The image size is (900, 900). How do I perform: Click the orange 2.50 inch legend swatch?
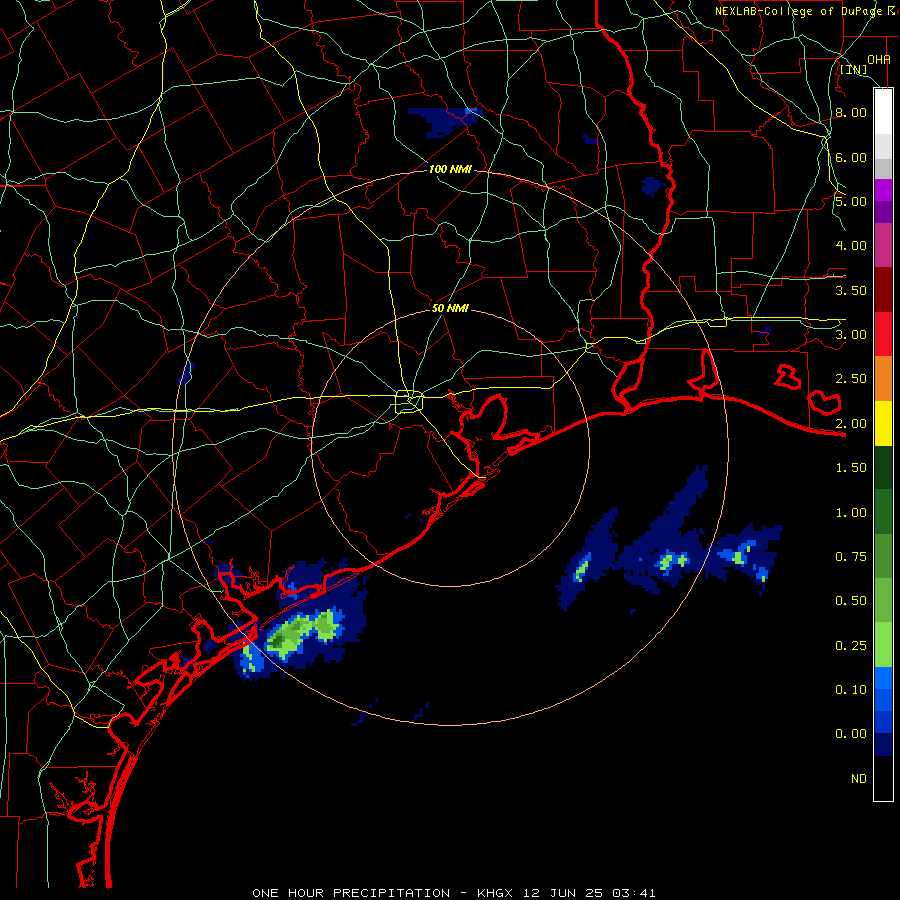tap(883, 379)
